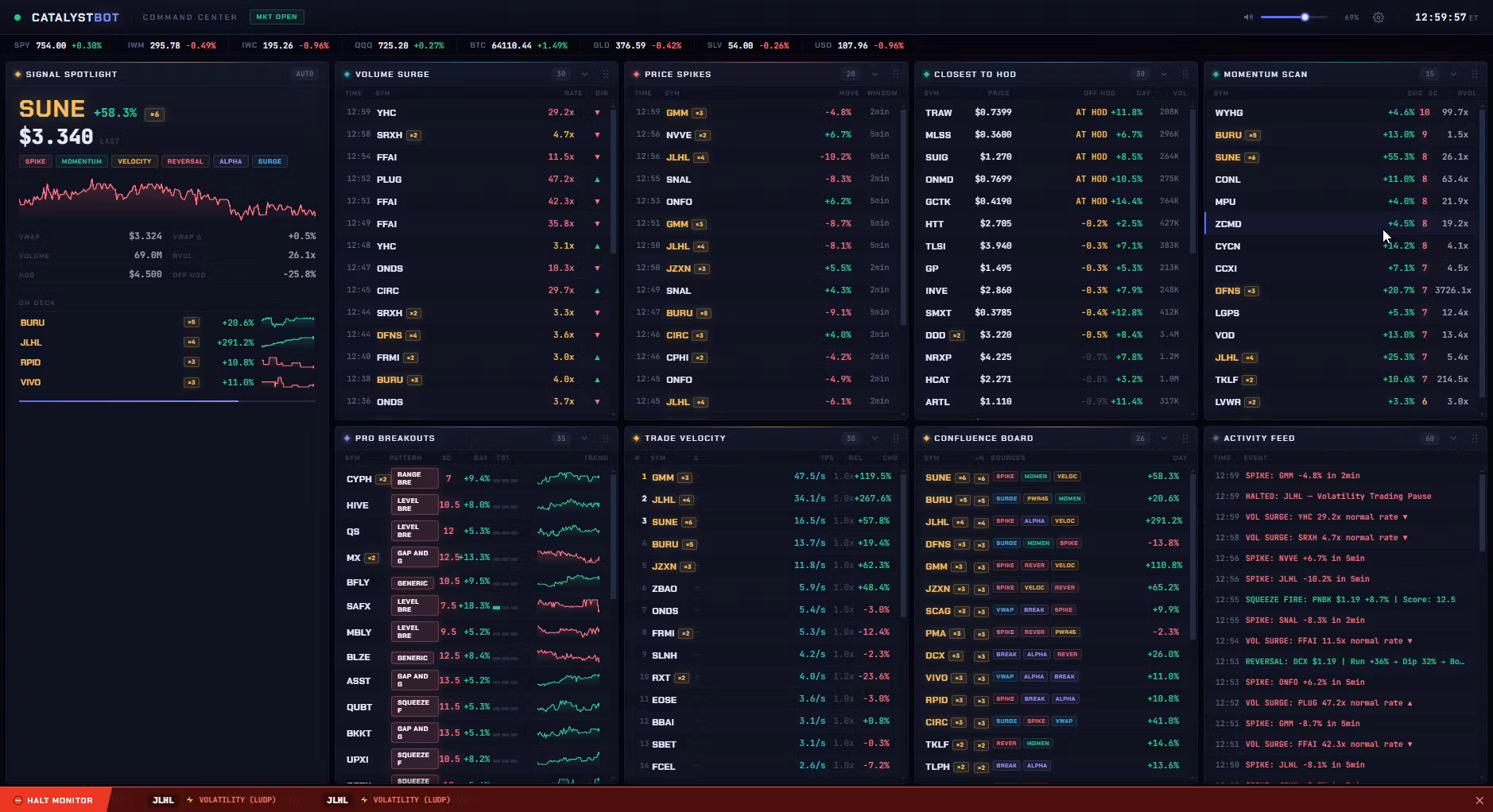The height and width of the screenshot is (812, 1493).
Task: Open the settings gear icon
Action: [x=1379, y=17]
